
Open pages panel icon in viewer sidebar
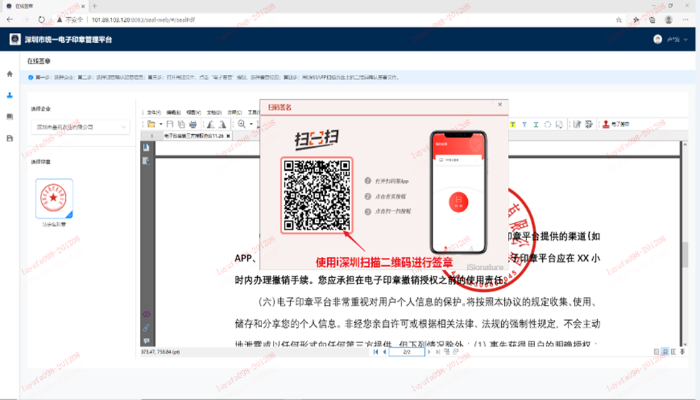(146, 161)
